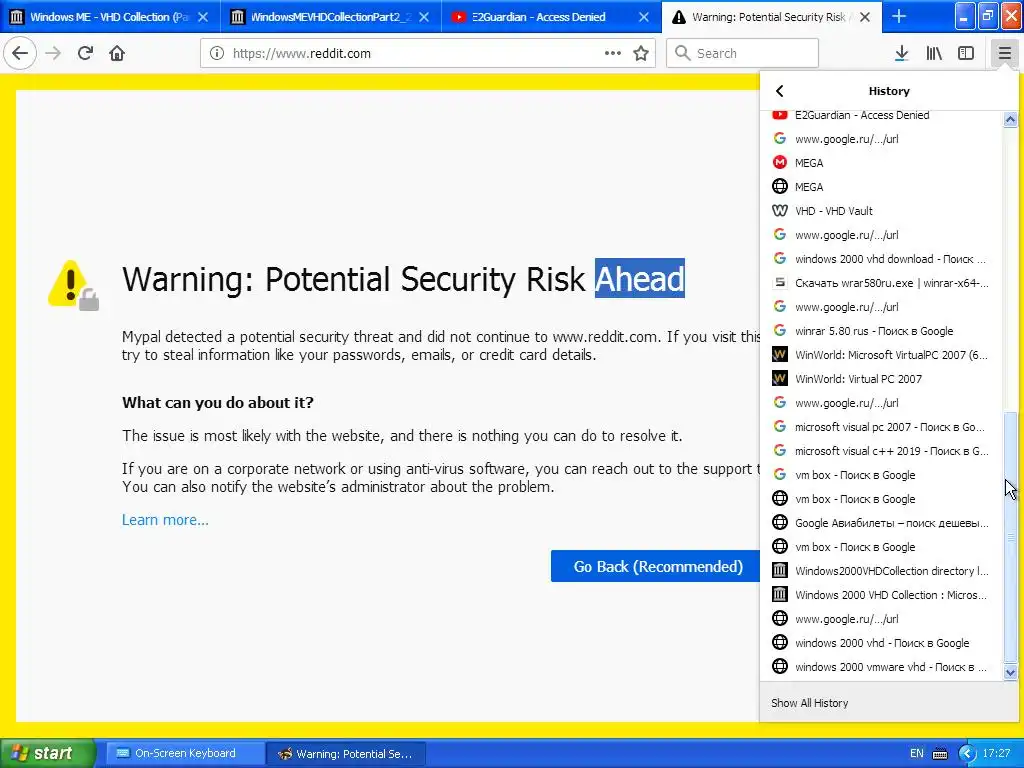Switch to Windows ME - VHD Collection tab
The width and height of the screenshot is (1024, 768).
tap(110, 17)
